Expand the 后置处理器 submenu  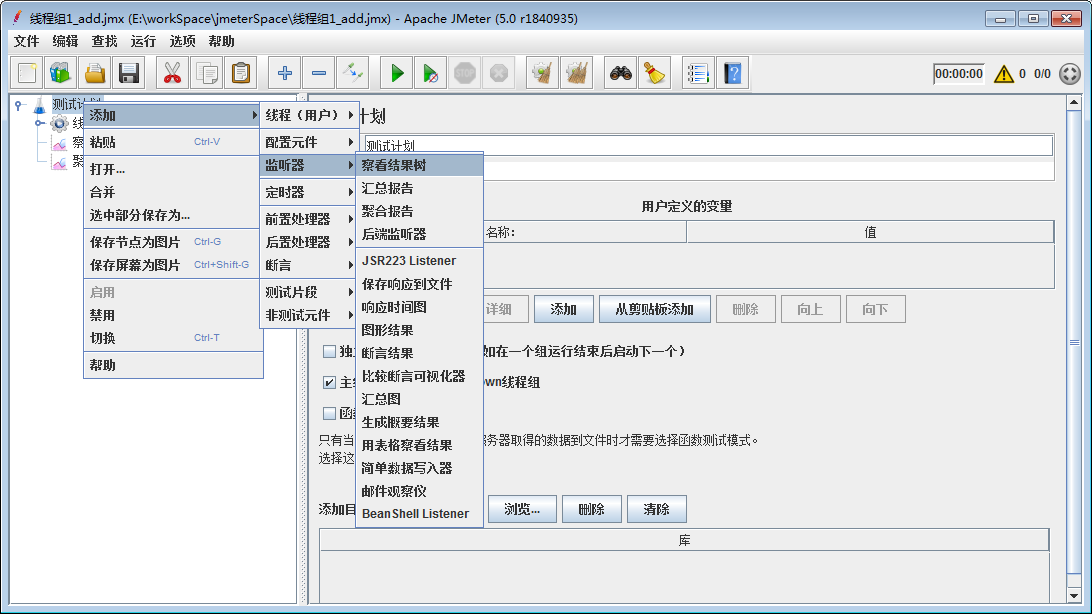point(309,242)
